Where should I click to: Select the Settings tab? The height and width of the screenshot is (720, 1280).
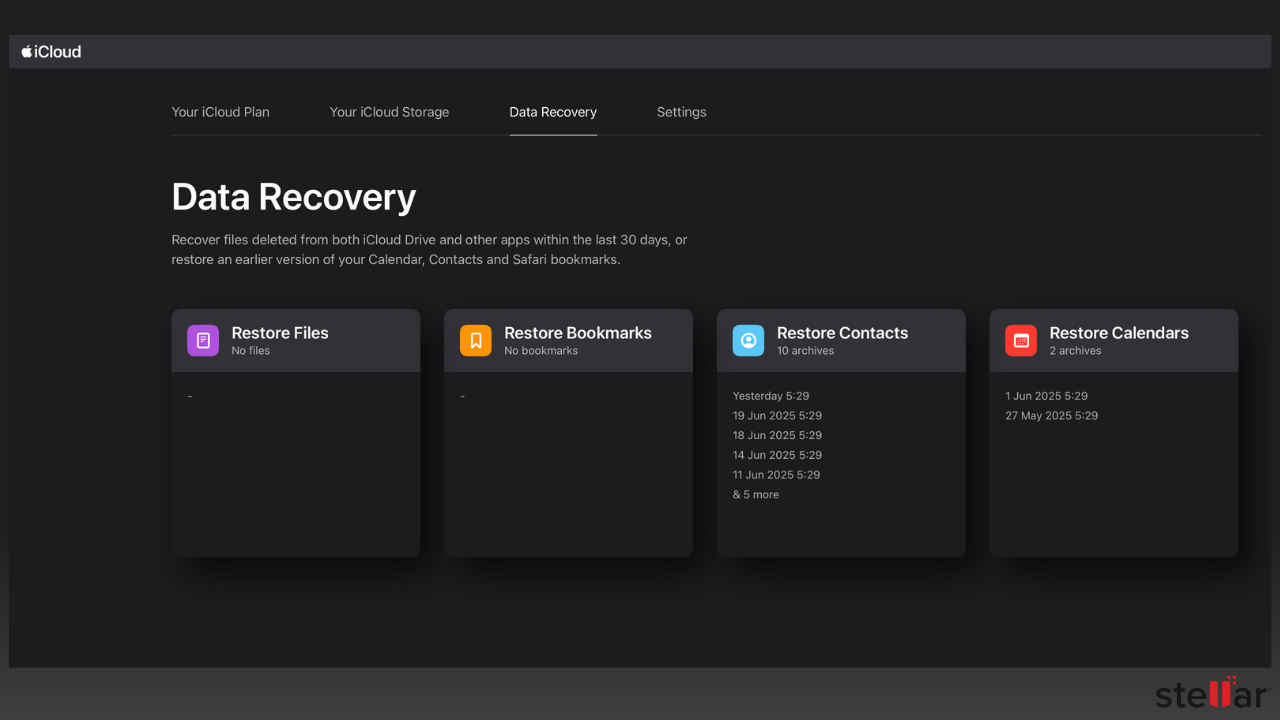click(x=681, y=112)
